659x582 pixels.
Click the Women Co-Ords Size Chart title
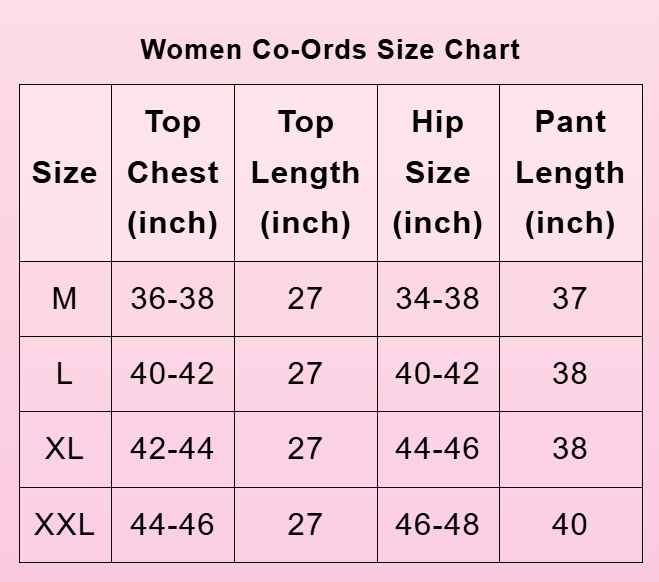click(330, 49)
